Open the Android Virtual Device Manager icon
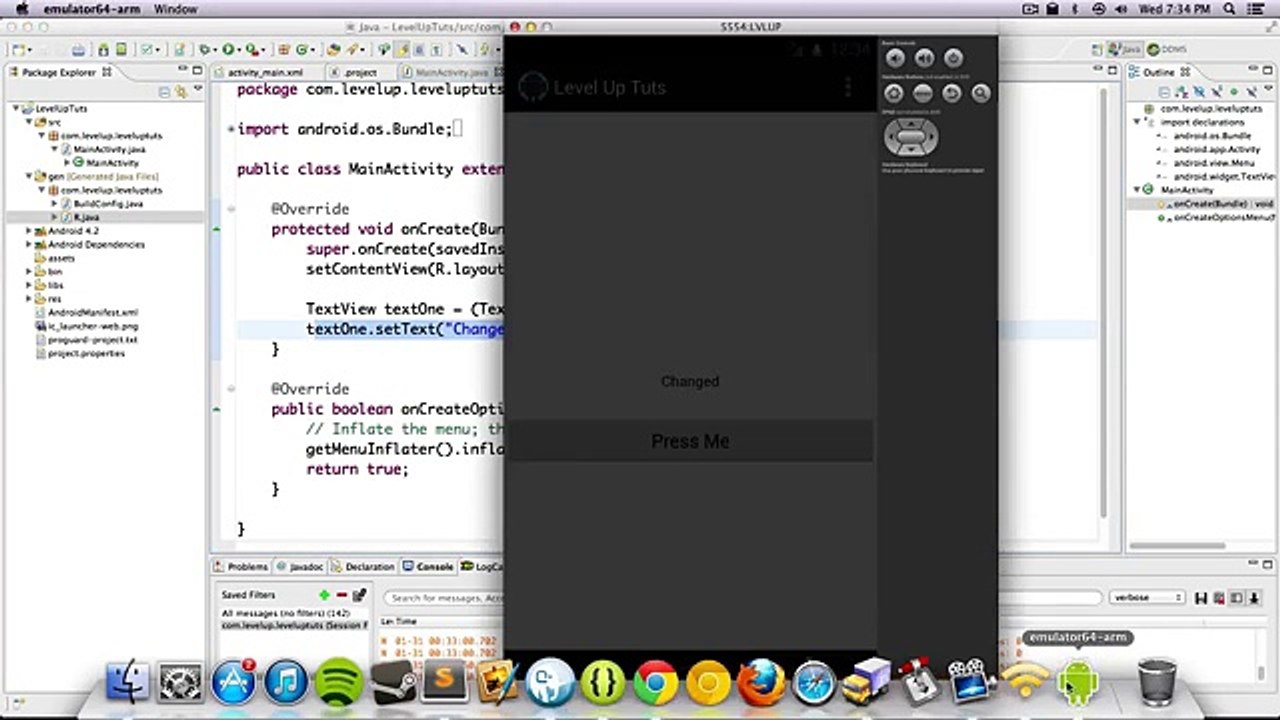 [x=121, y=49]
